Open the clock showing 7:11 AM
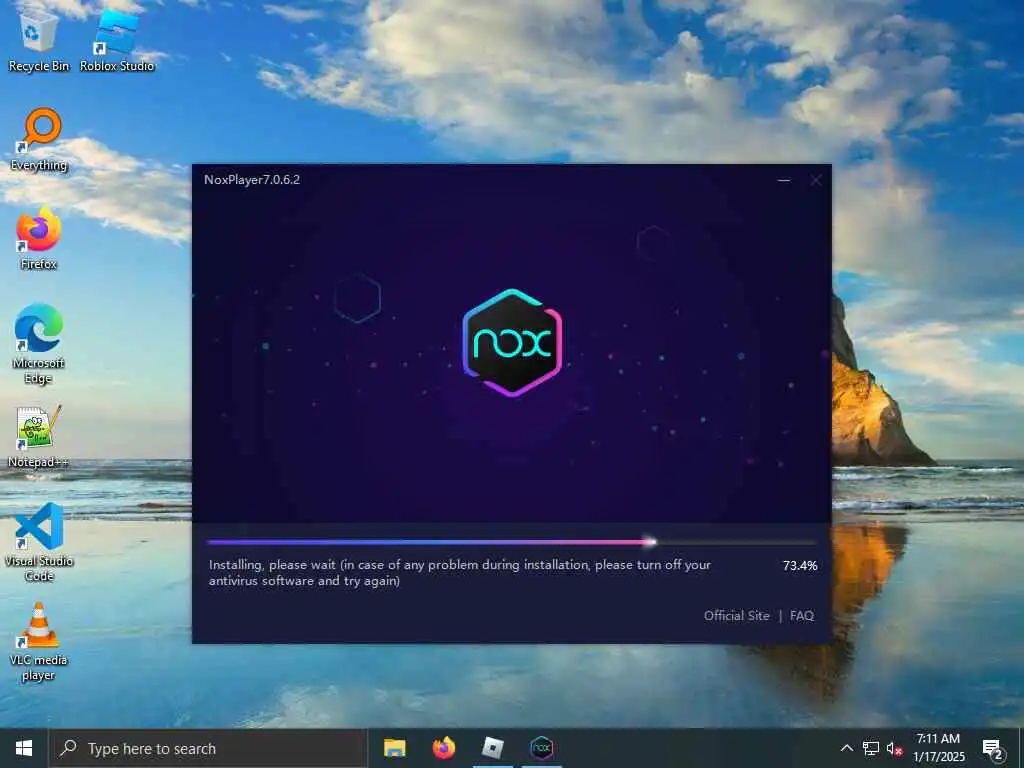Screen dimensions: 1024x768 pyautogui.click(x=938, y=748)
